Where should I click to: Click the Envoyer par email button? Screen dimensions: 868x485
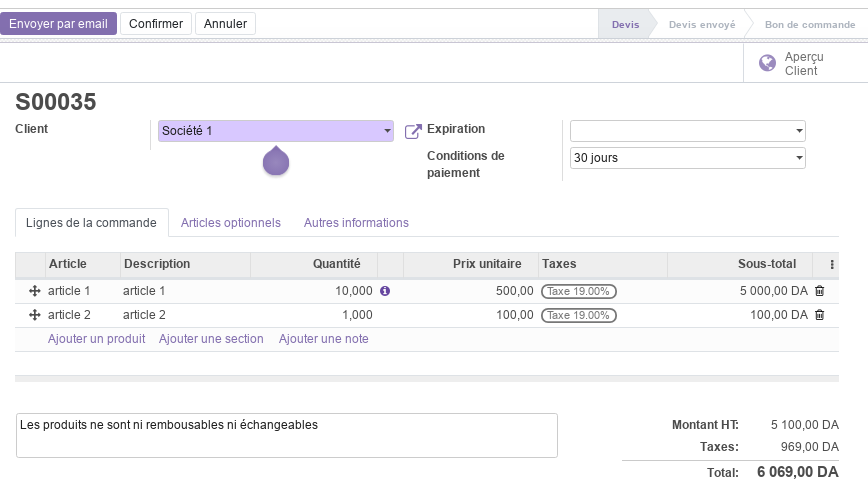coord(58,24)
